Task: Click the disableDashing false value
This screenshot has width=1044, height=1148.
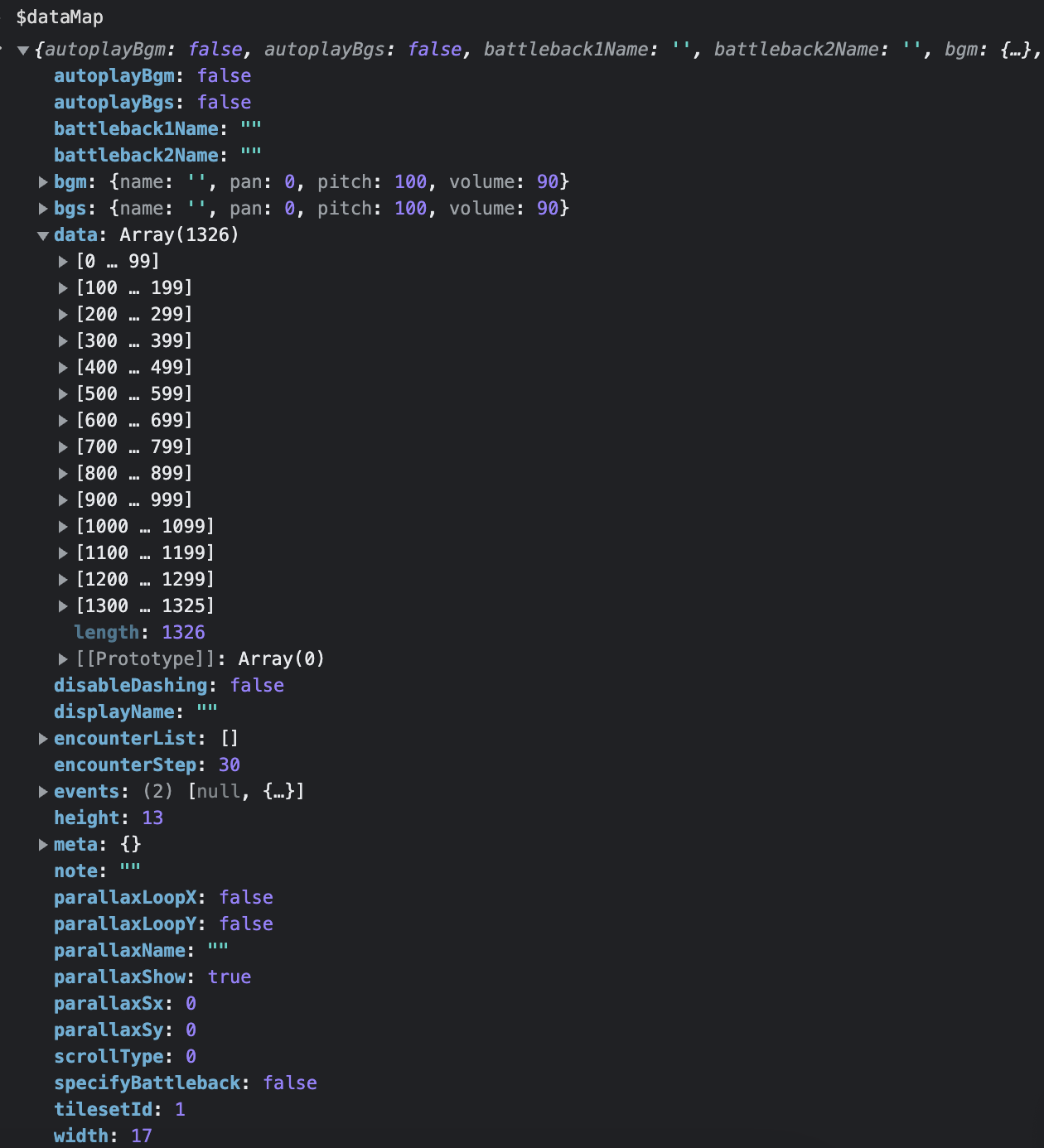Action: pyautogui.click(x=257, y=686)
